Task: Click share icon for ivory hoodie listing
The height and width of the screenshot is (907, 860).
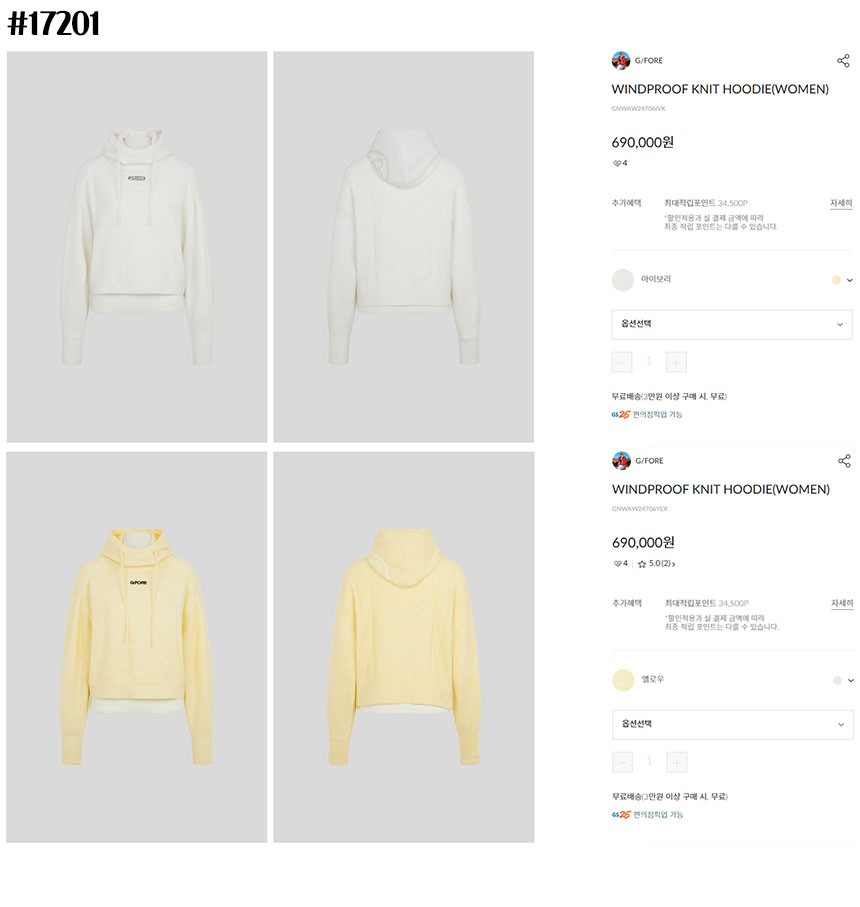Action: pyautogui.click(x=843, y=61)
